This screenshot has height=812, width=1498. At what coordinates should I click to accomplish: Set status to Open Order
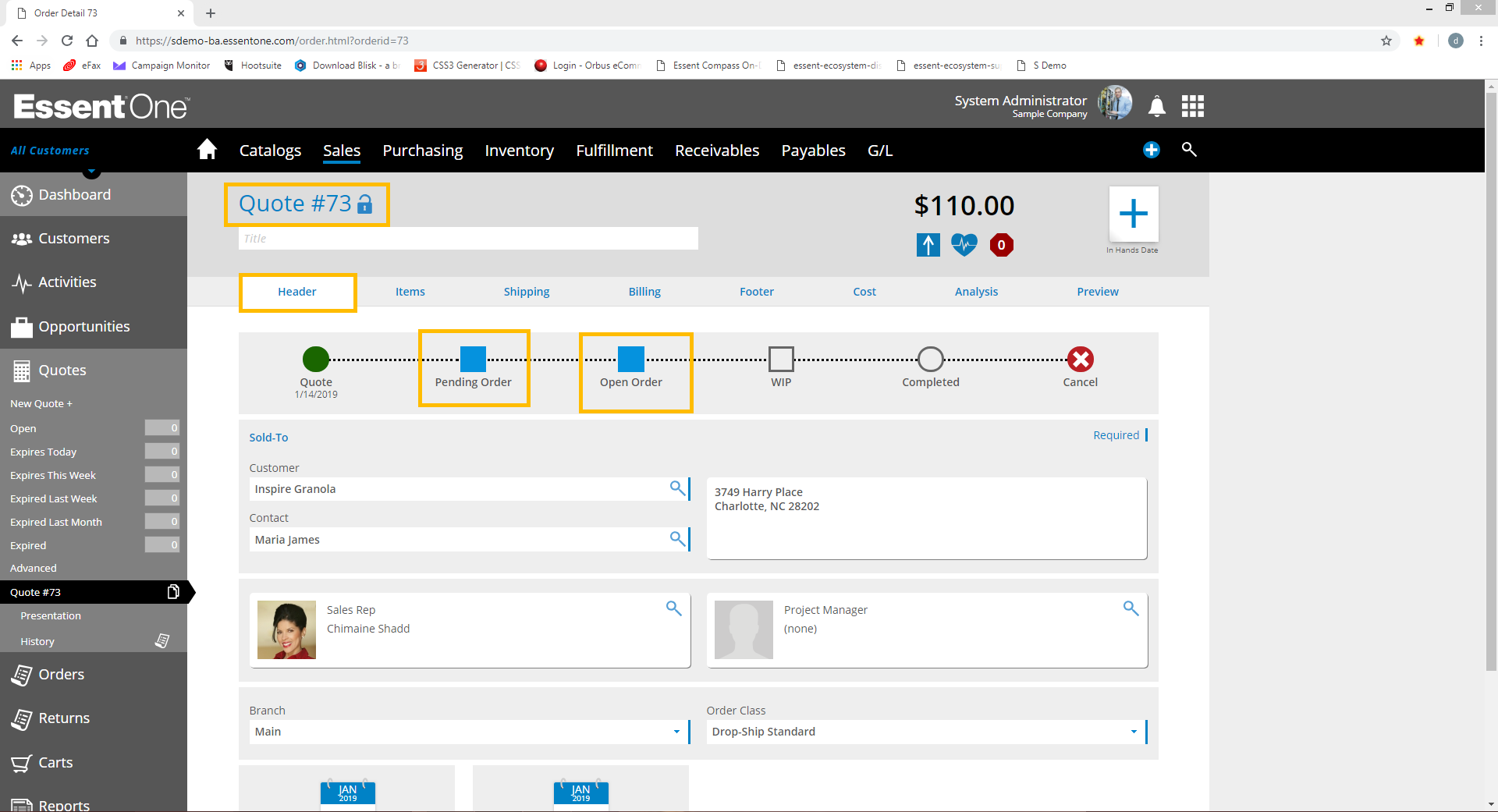tap(631, 359)
